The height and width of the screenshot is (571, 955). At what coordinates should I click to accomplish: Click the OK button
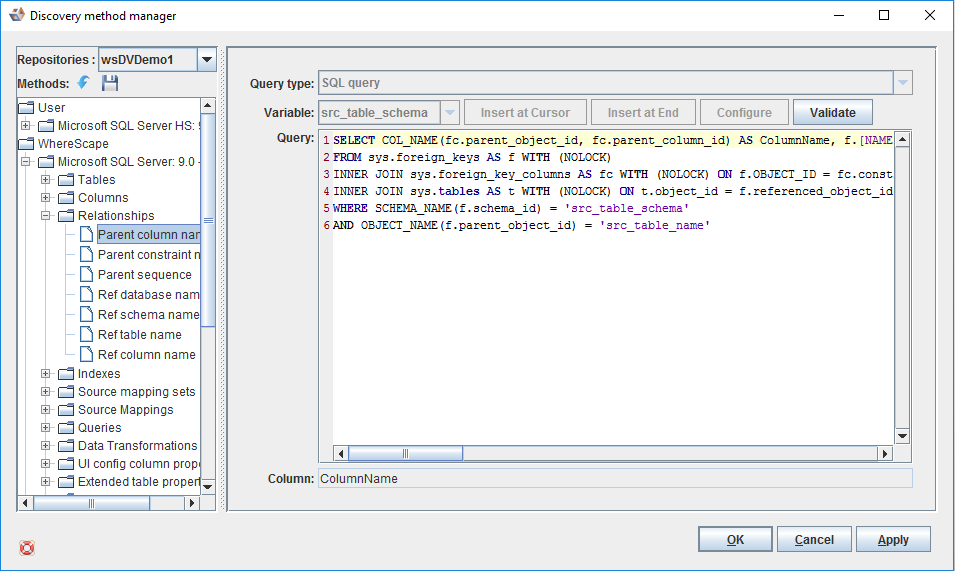pos(735,539)
